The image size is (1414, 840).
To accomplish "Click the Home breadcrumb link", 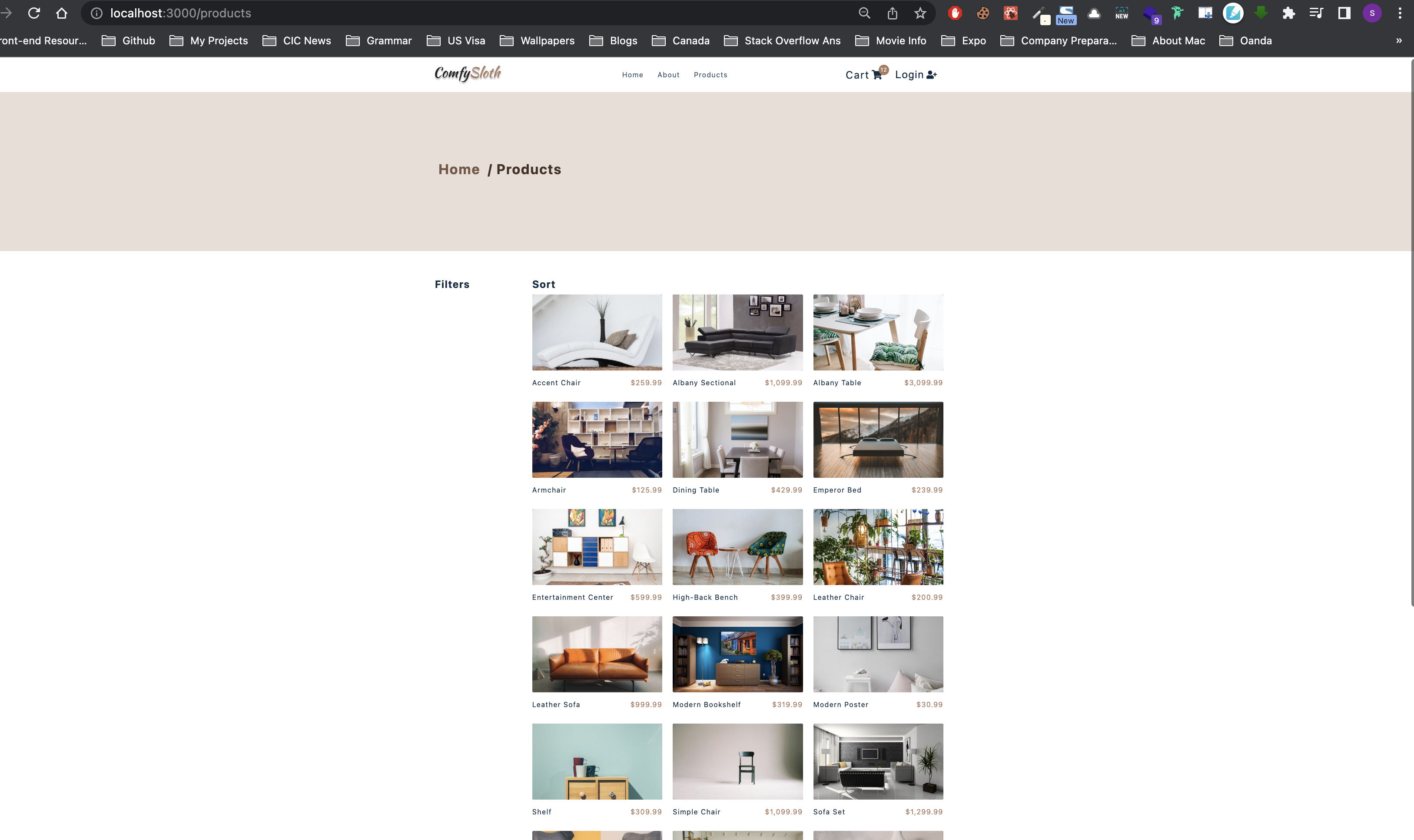I will 459,169.
